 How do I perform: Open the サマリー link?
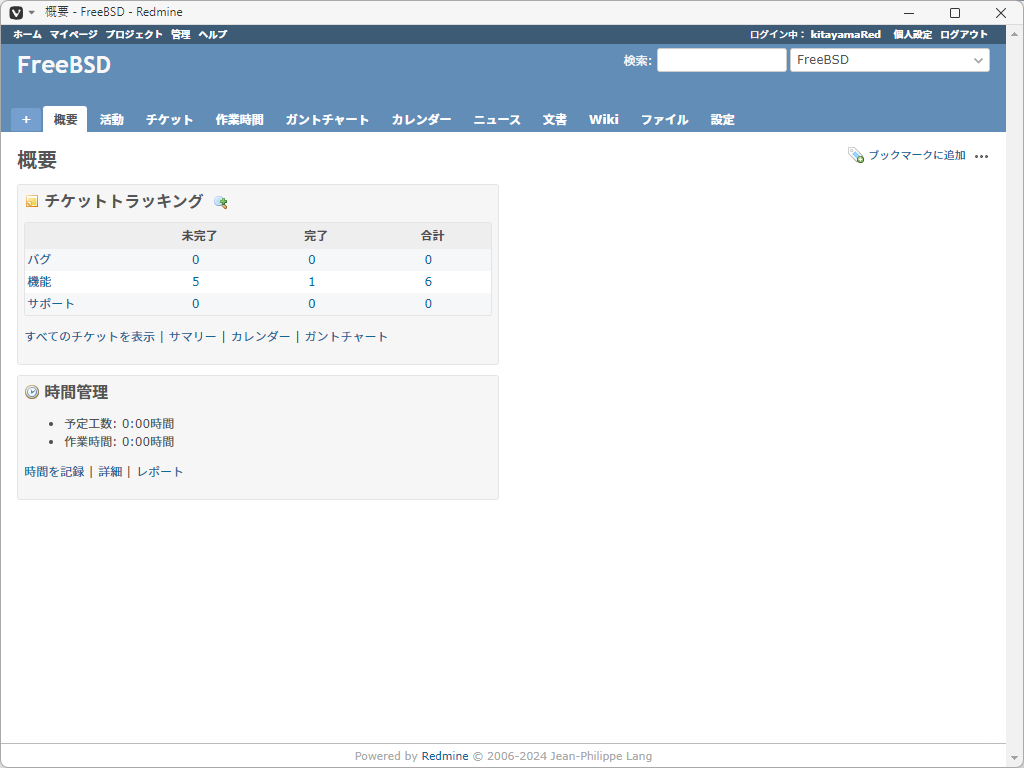click(193, 337)
